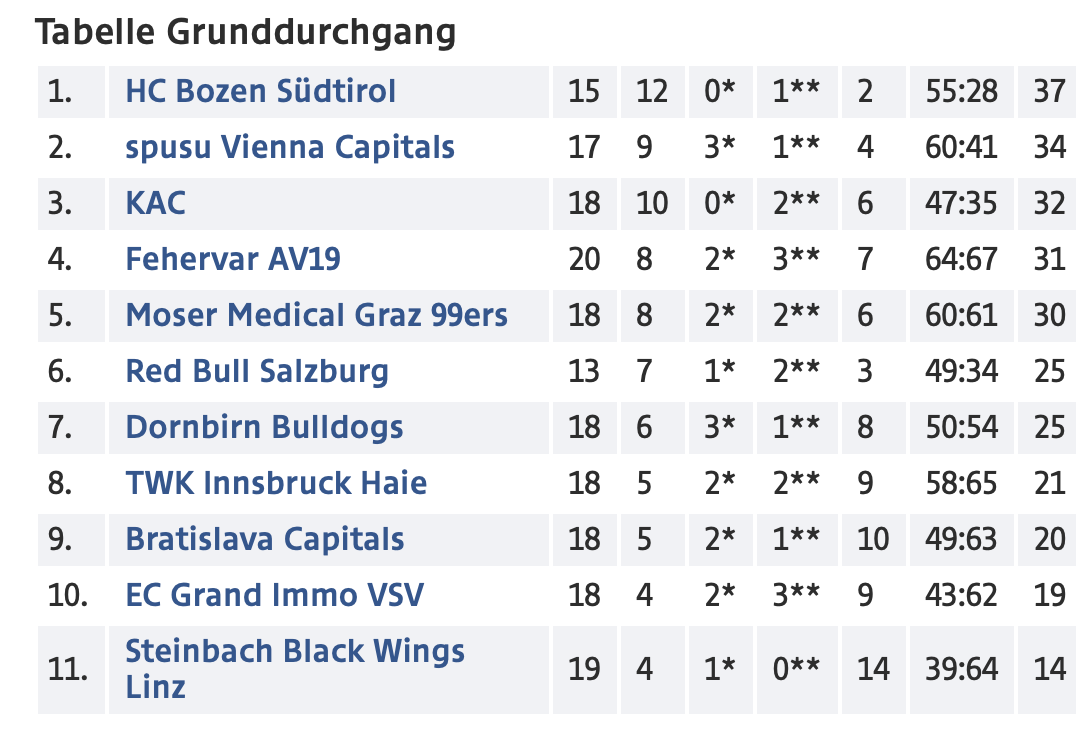
Task: Select Black Wings Linz goals 39:64
Action: (961, 670)
